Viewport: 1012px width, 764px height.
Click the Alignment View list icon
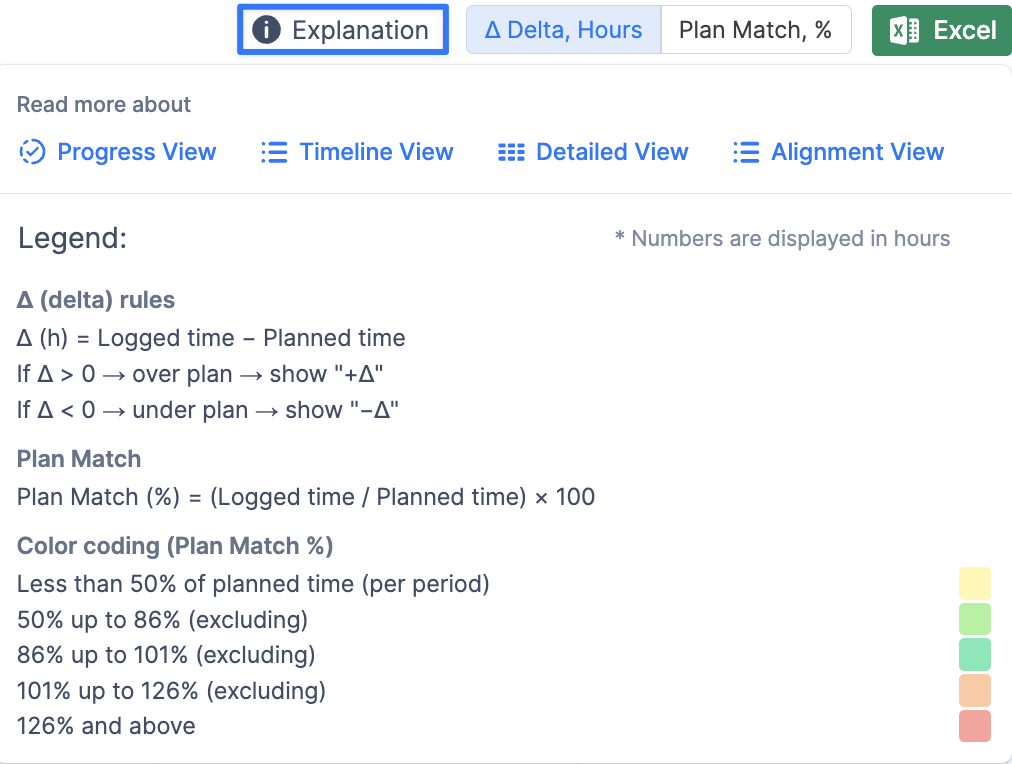coord(746,152)
